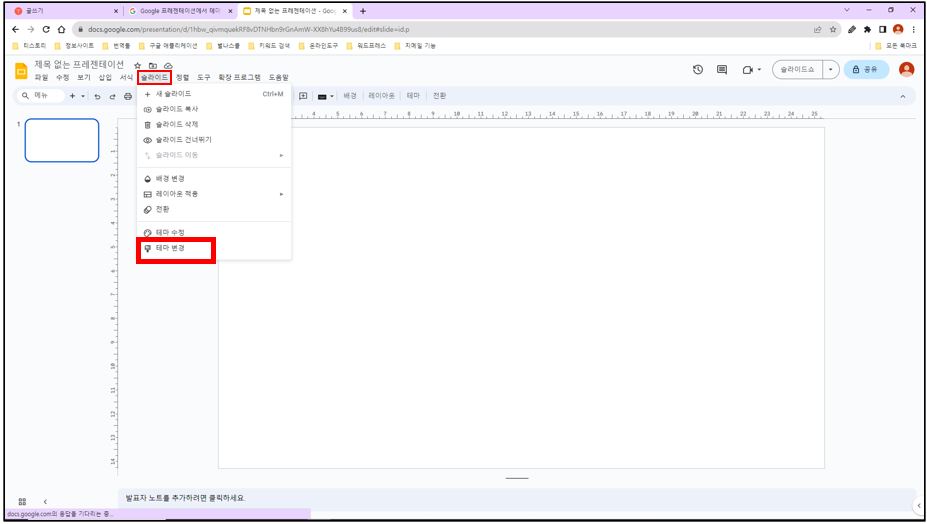927x524 pixels.
Task: Click the redo arrow in toolbar
Action: pos(112,96)
